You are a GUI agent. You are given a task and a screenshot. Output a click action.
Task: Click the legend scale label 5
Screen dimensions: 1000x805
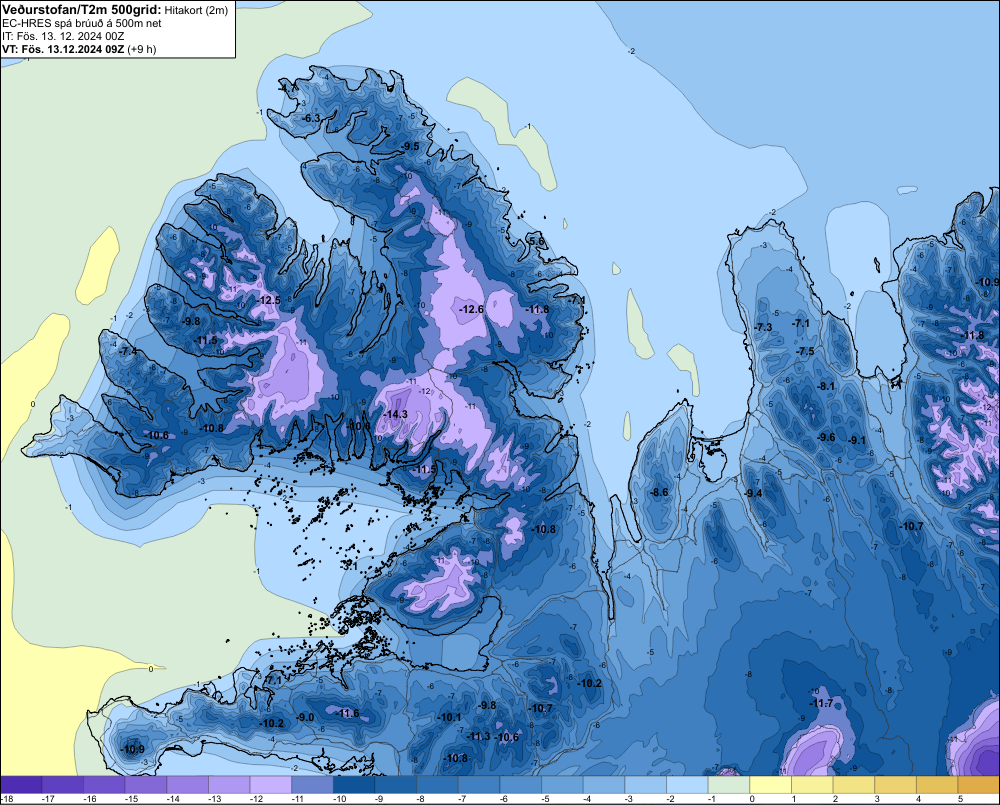960,799
